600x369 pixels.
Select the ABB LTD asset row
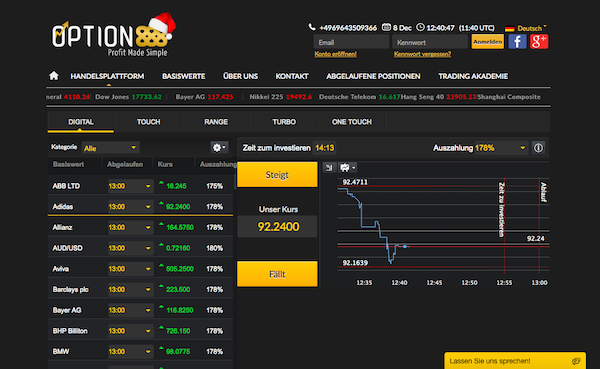[x=140, y=186]
